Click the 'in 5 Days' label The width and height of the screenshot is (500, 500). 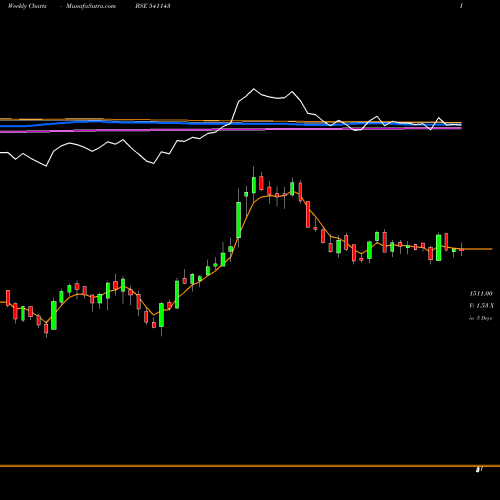pos(480,318)
